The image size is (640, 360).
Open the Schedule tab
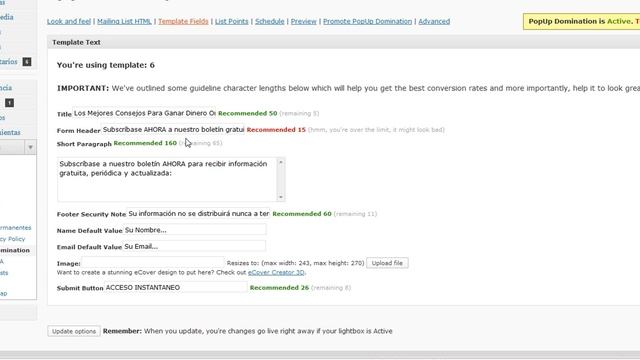pos(269,21)
